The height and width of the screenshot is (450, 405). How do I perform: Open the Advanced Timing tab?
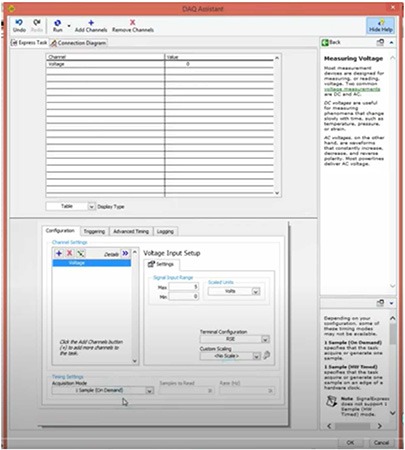131,231
